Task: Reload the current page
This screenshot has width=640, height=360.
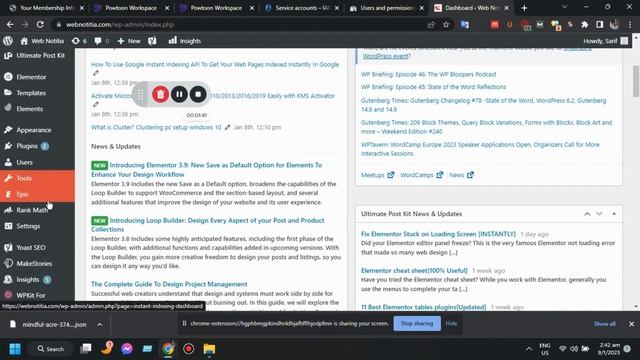Action: [x=40, y=24]
